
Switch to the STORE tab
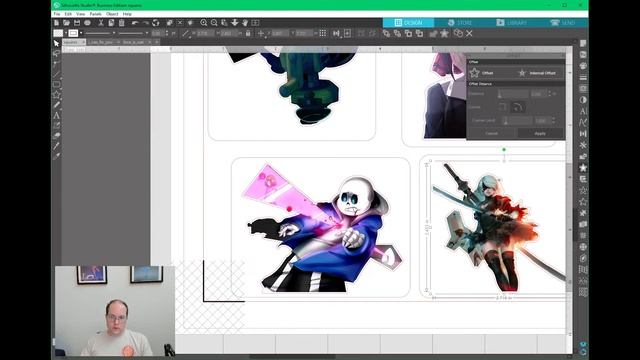[x=460, y=23]
